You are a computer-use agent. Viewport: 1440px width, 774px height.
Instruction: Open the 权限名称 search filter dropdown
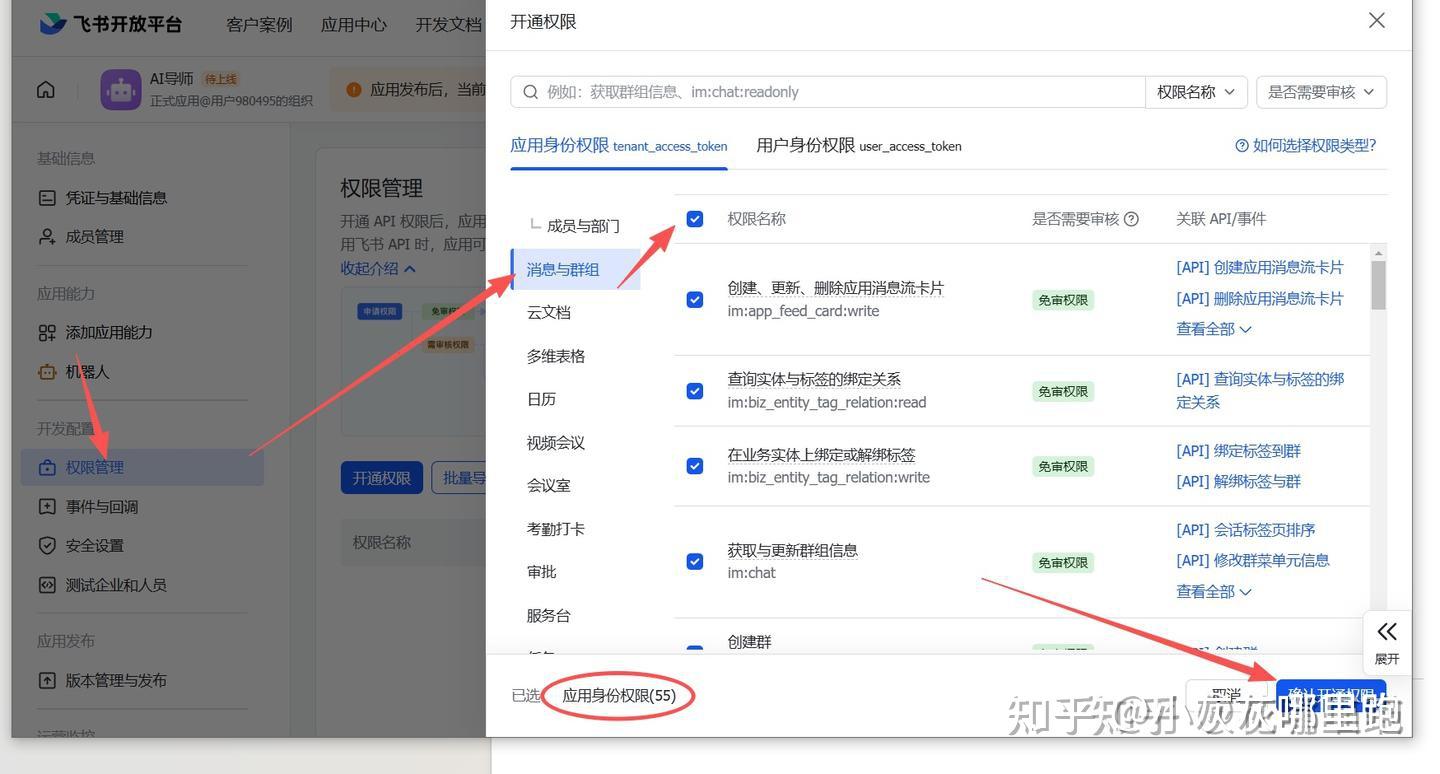pyautogui.click(x=1196, y=92)
